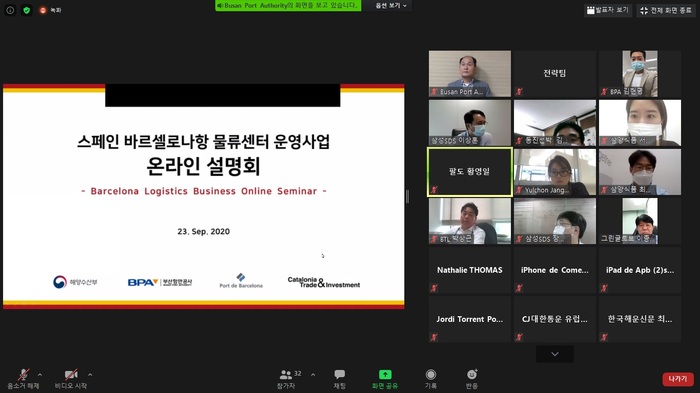Show next page of participant thumbnails
This screenshot has width=700, height=393.
555,354
